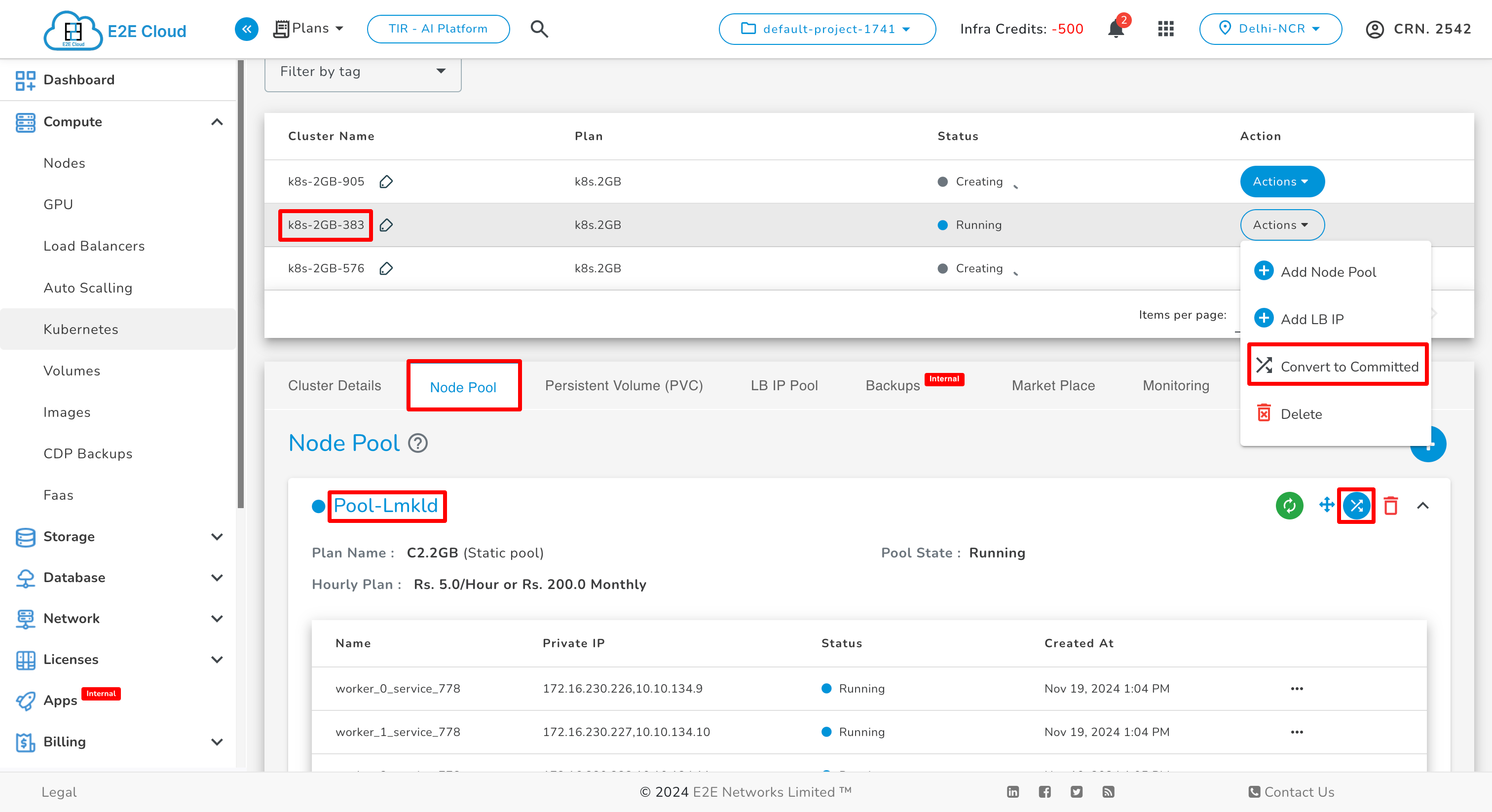Click the Facebook footer icon

pyautogui.click(x=1044, y=792)
